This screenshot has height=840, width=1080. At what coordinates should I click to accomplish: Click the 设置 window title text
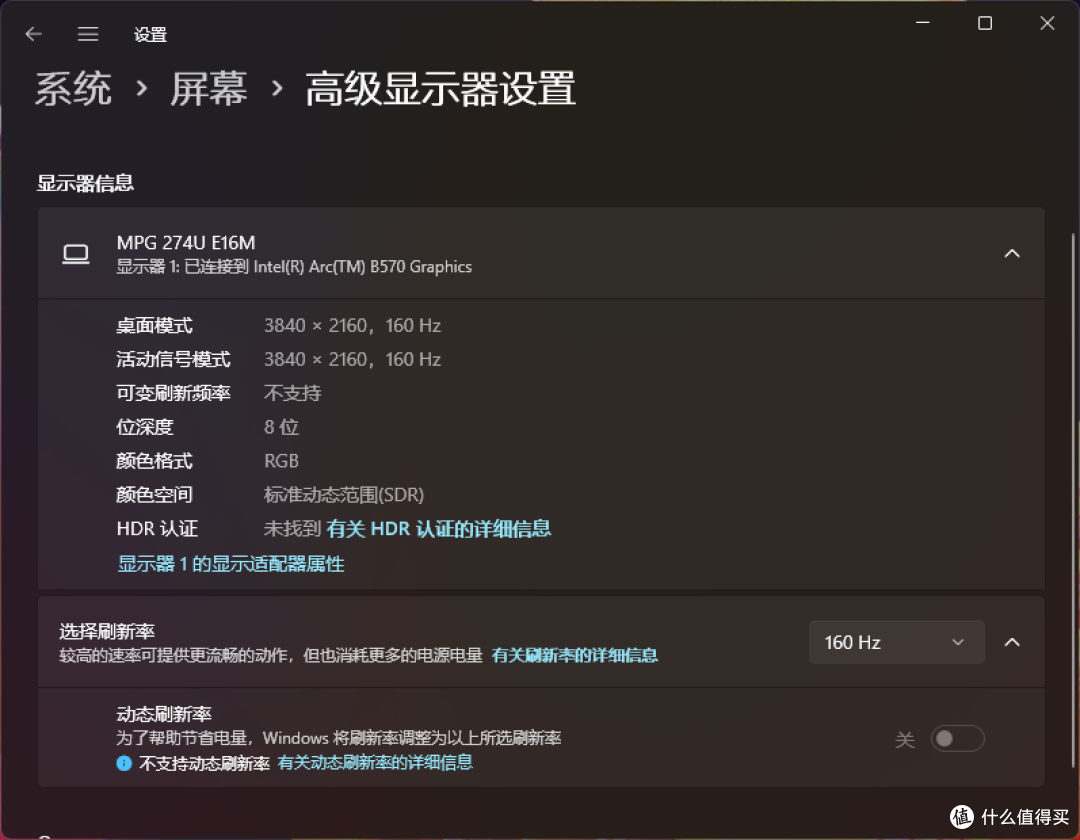coord(150,34)
